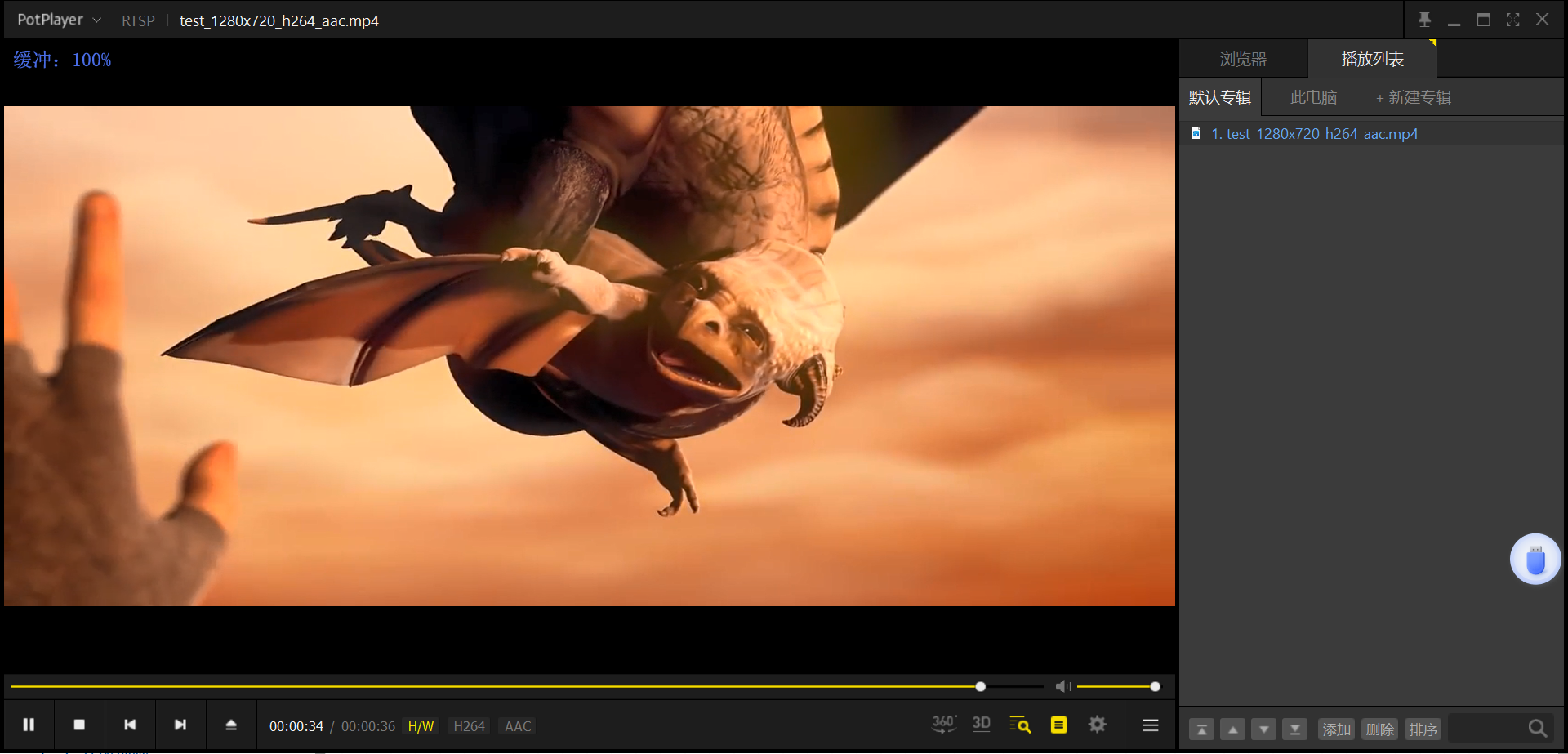Open file with the eject icon
1568x754 pixels.
[x=231, y=725]
